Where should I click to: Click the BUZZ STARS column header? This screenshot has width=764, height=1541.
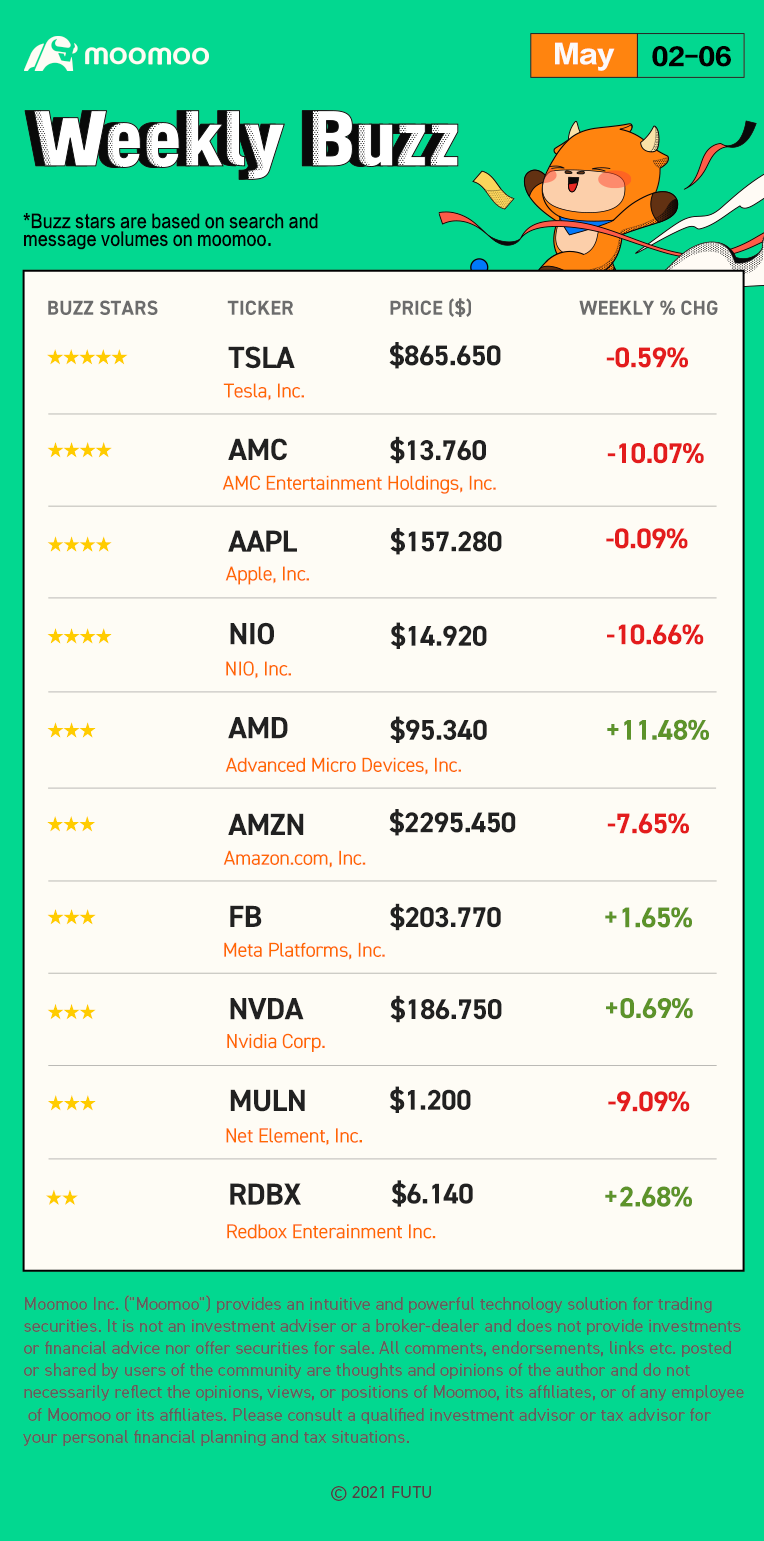click(102, 308)
